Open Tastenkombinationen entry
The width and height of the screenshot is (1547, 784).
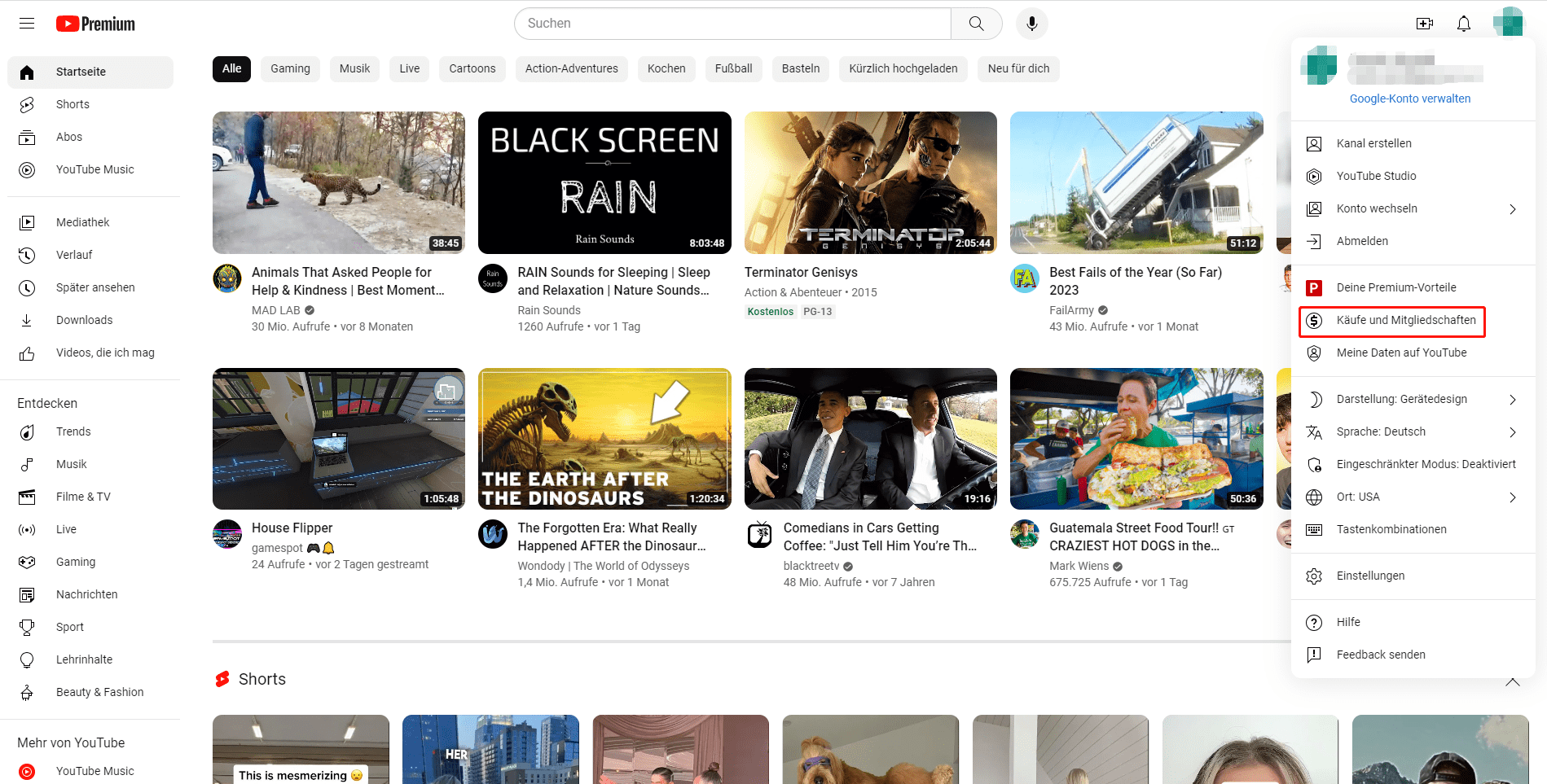[x=1413, y=529]
